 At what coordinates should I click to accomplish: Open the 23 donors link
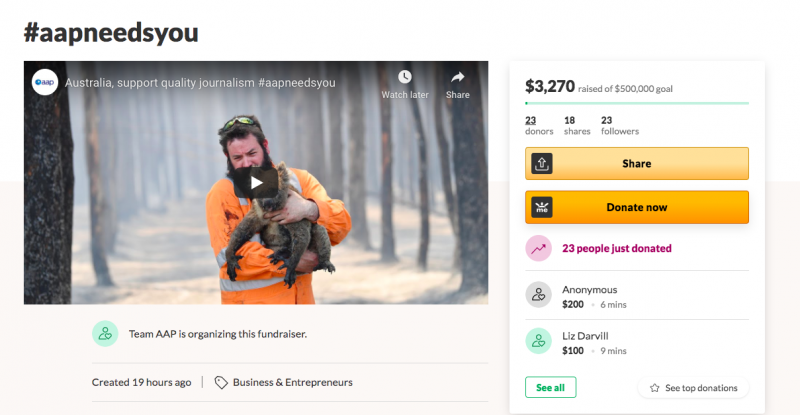pos(531,125)
